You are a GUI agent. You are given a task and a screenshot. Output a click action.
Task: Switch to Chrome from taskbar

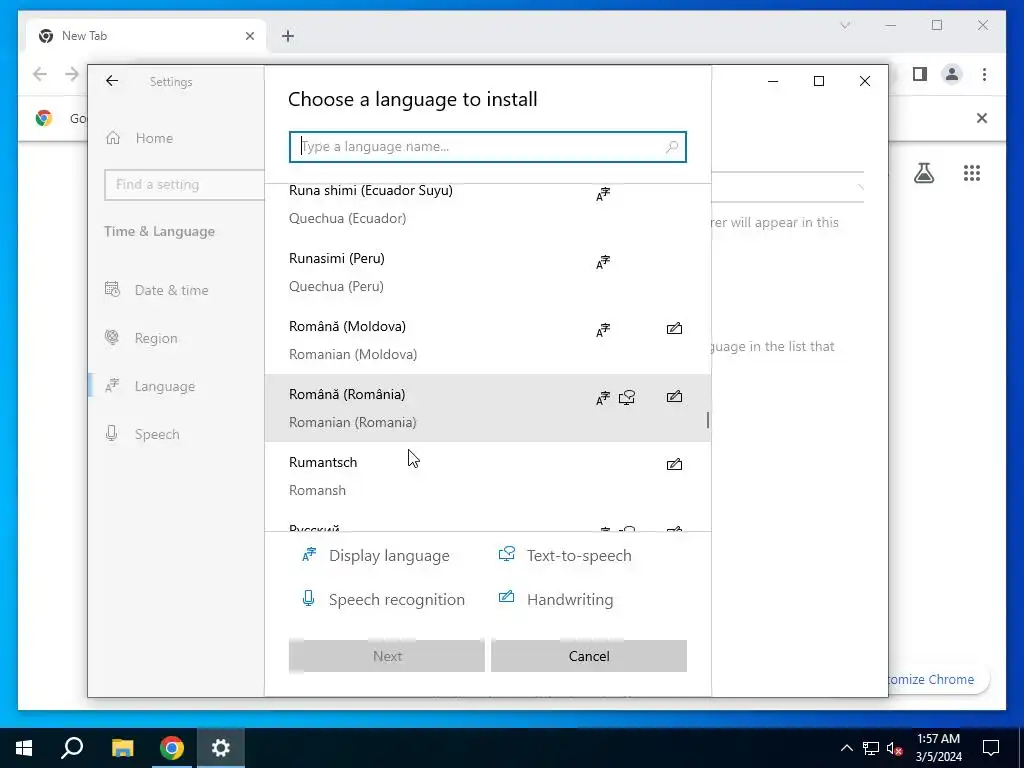point(172,748)
